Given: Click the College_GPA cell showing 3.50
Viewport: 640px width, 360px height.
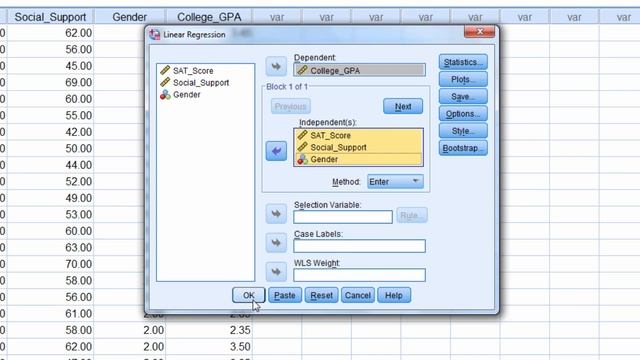Looking at the screenshot, I should point(209,347).
